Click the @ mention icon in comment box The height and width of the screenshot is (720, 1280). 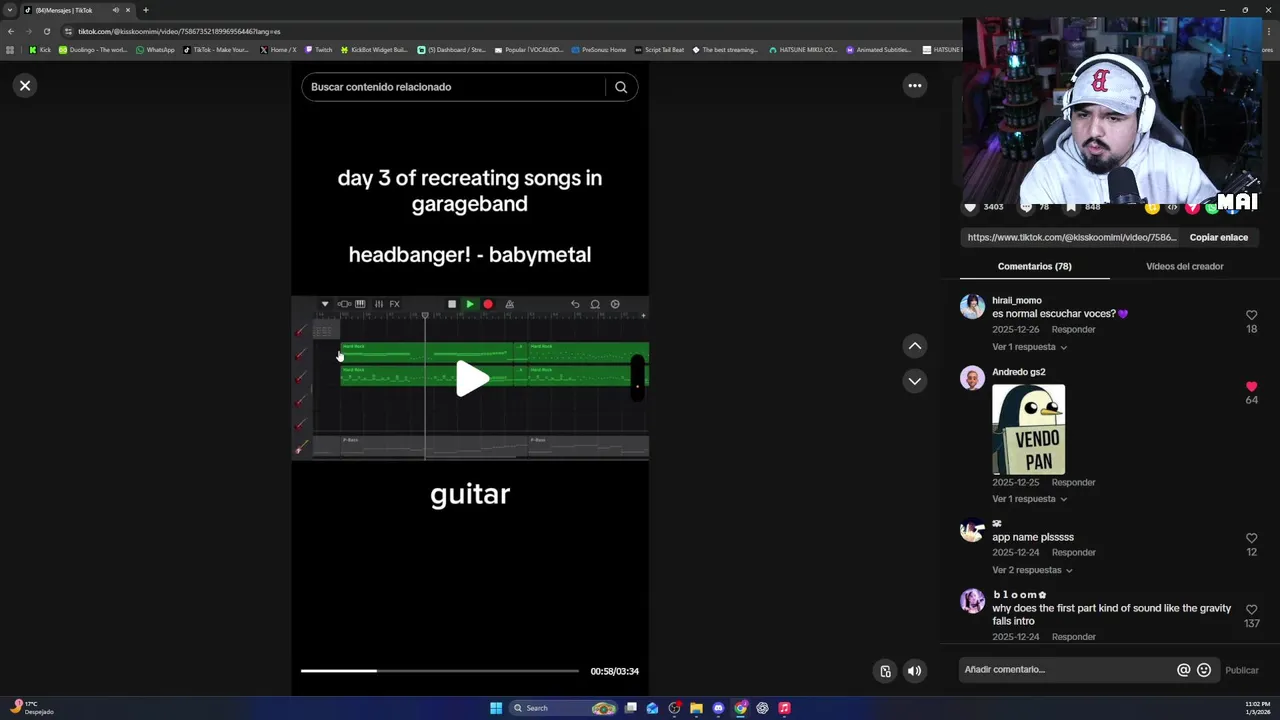(1183, 671)
